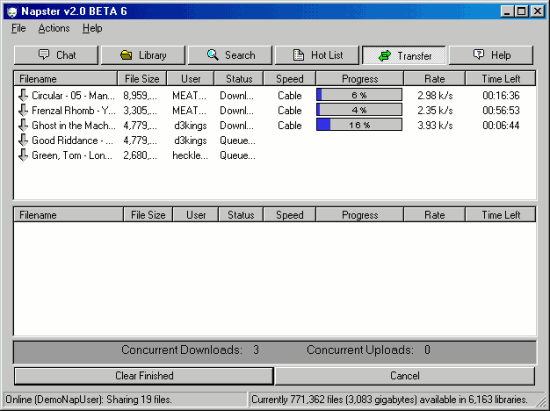Screen dimensions: 550x411
Task: Open the Actions menu
Action: tap(54, 28)
